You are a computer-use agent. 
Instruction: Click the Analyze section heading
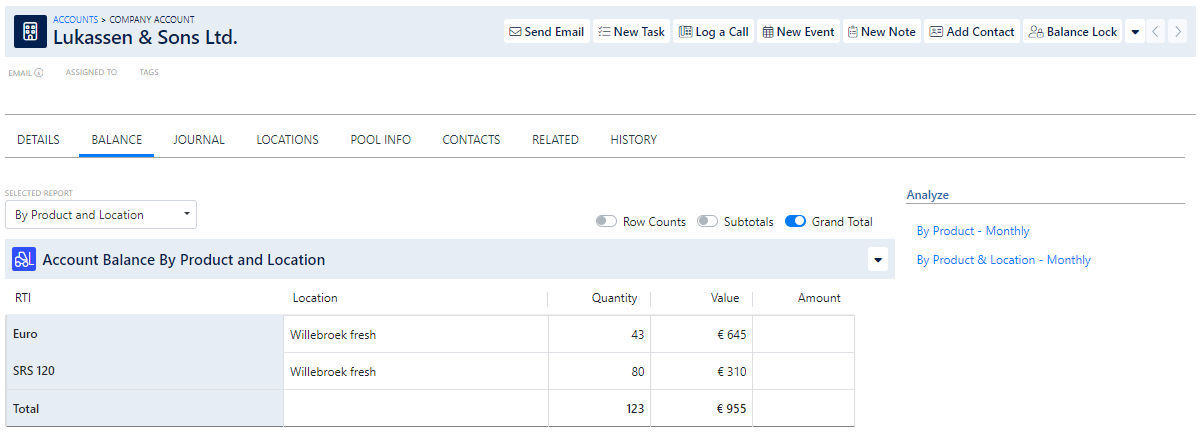tap(928, 195)
